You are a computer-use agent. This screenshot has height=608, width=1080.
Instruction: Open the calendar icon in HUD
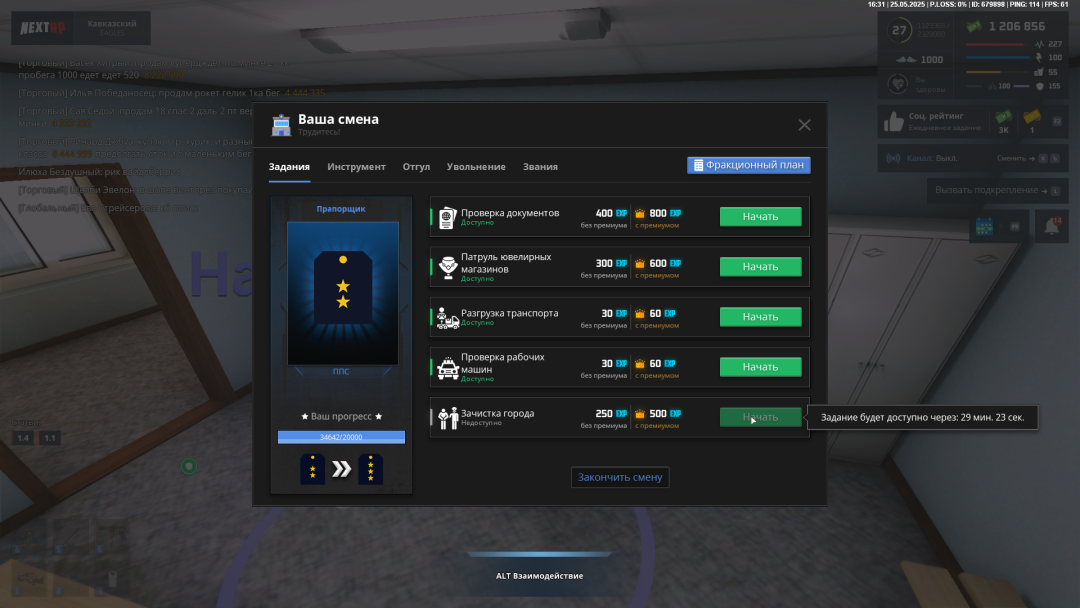(983, 227)
